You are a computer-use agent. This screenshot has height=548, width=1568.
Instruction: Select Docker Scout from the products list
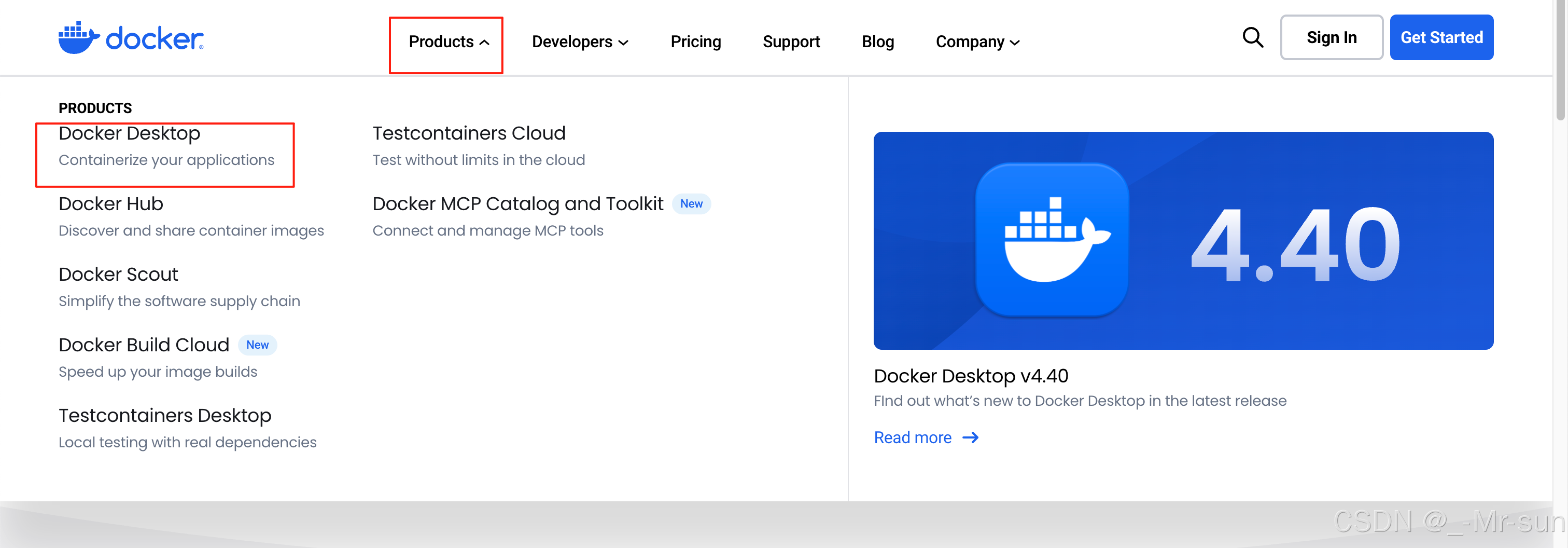[118, 274]
